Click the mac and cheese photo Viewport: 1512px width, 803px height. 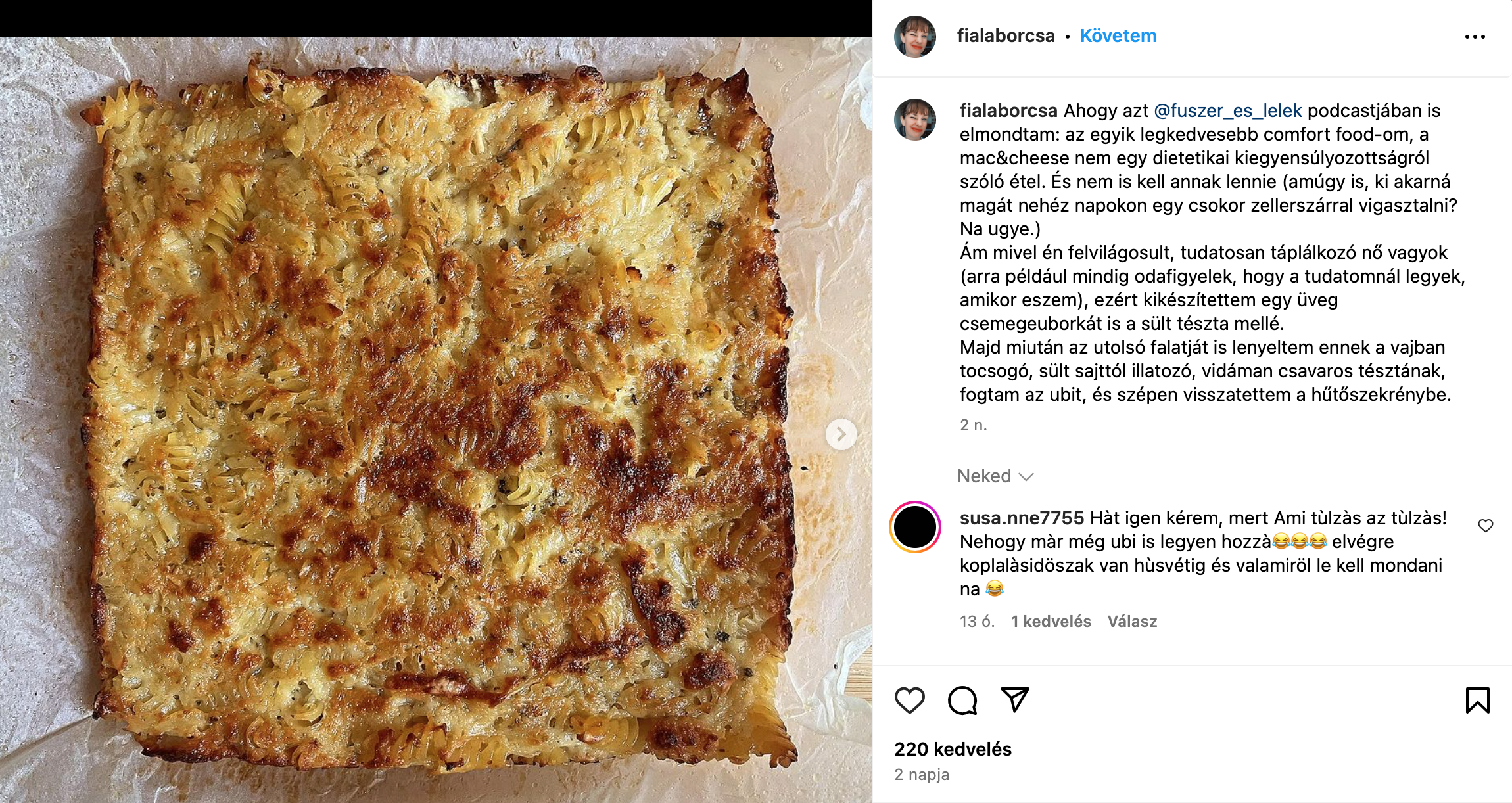coord(436,419)
